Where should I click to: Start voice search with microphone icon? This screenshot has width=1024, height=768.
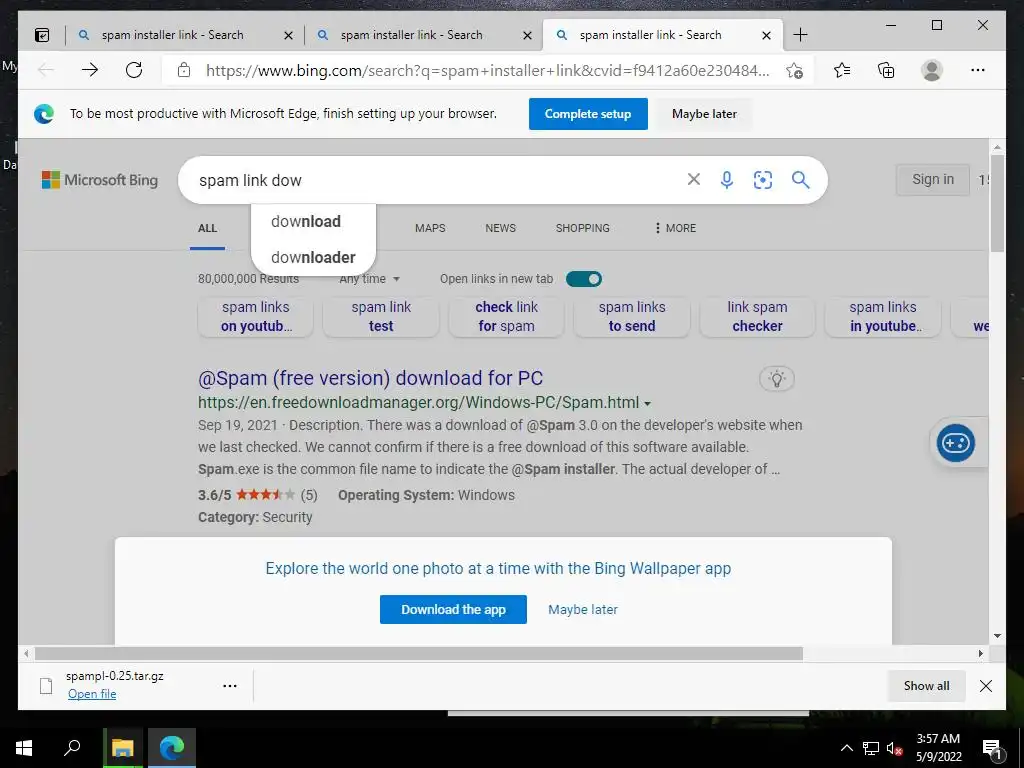coord(727,180)
